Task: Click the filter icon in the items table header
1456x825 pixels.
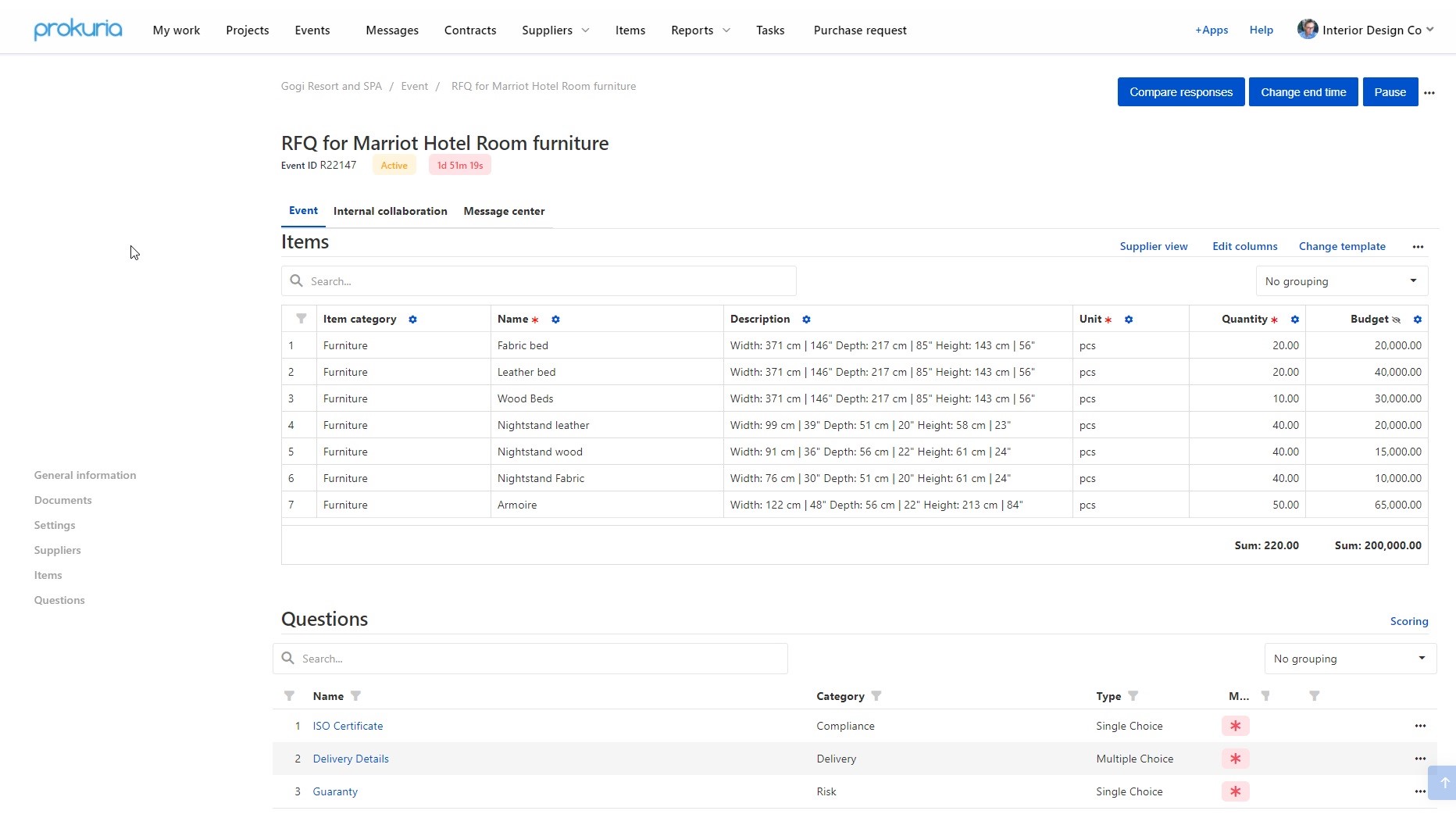Action: pyautogui.click(x=300, y=319)
